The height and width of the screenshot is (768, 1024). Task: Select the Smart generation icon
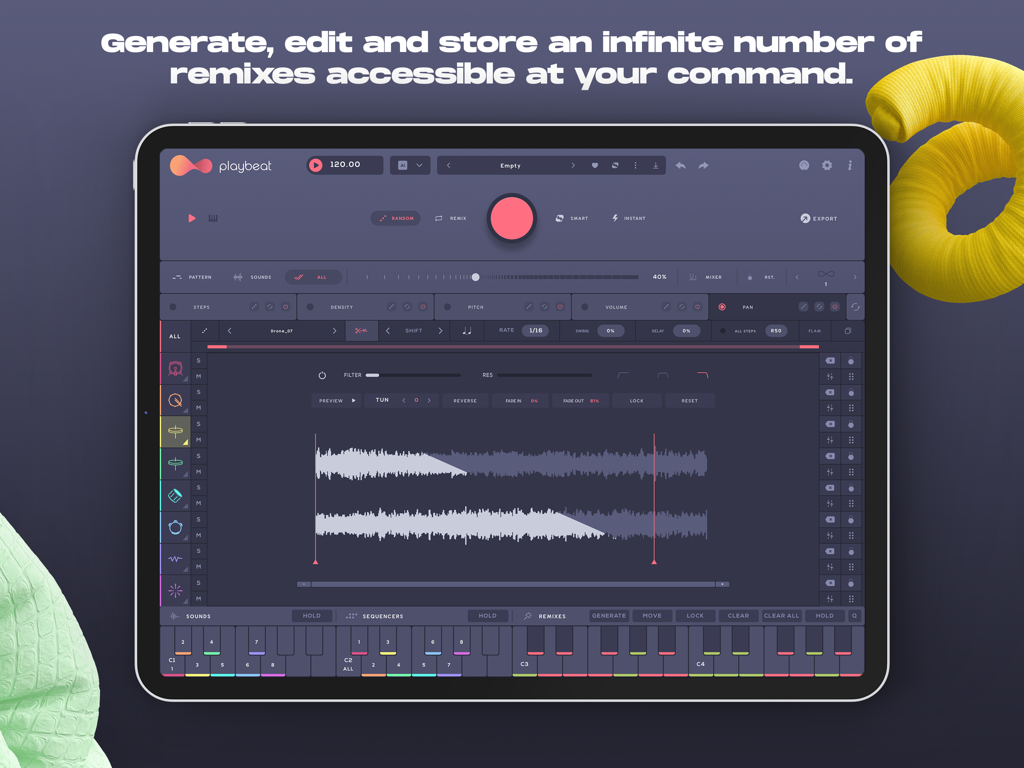click(558, 218)
